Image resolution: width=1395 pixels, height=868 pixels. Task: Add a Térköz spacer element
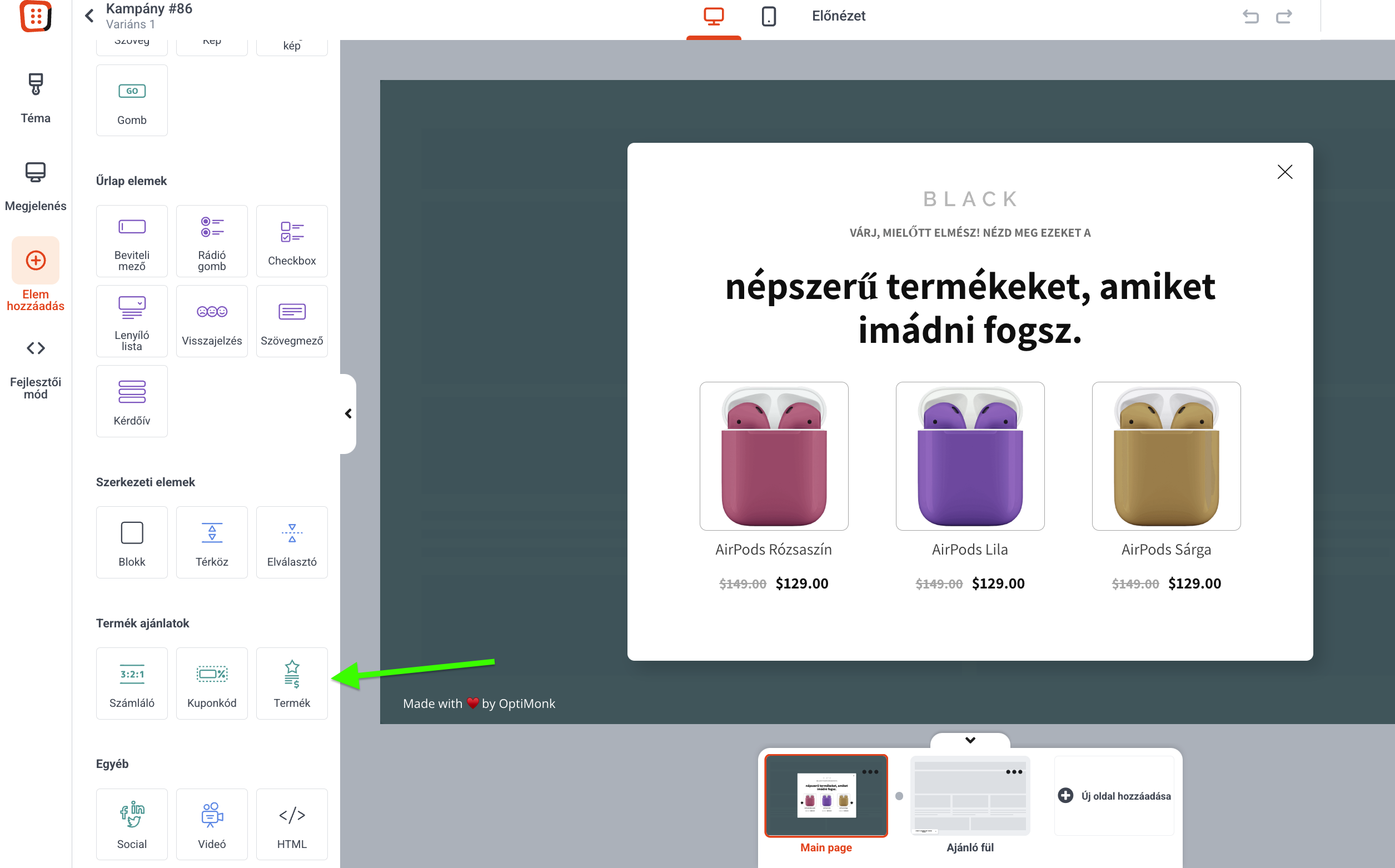[x=212, y=542]
